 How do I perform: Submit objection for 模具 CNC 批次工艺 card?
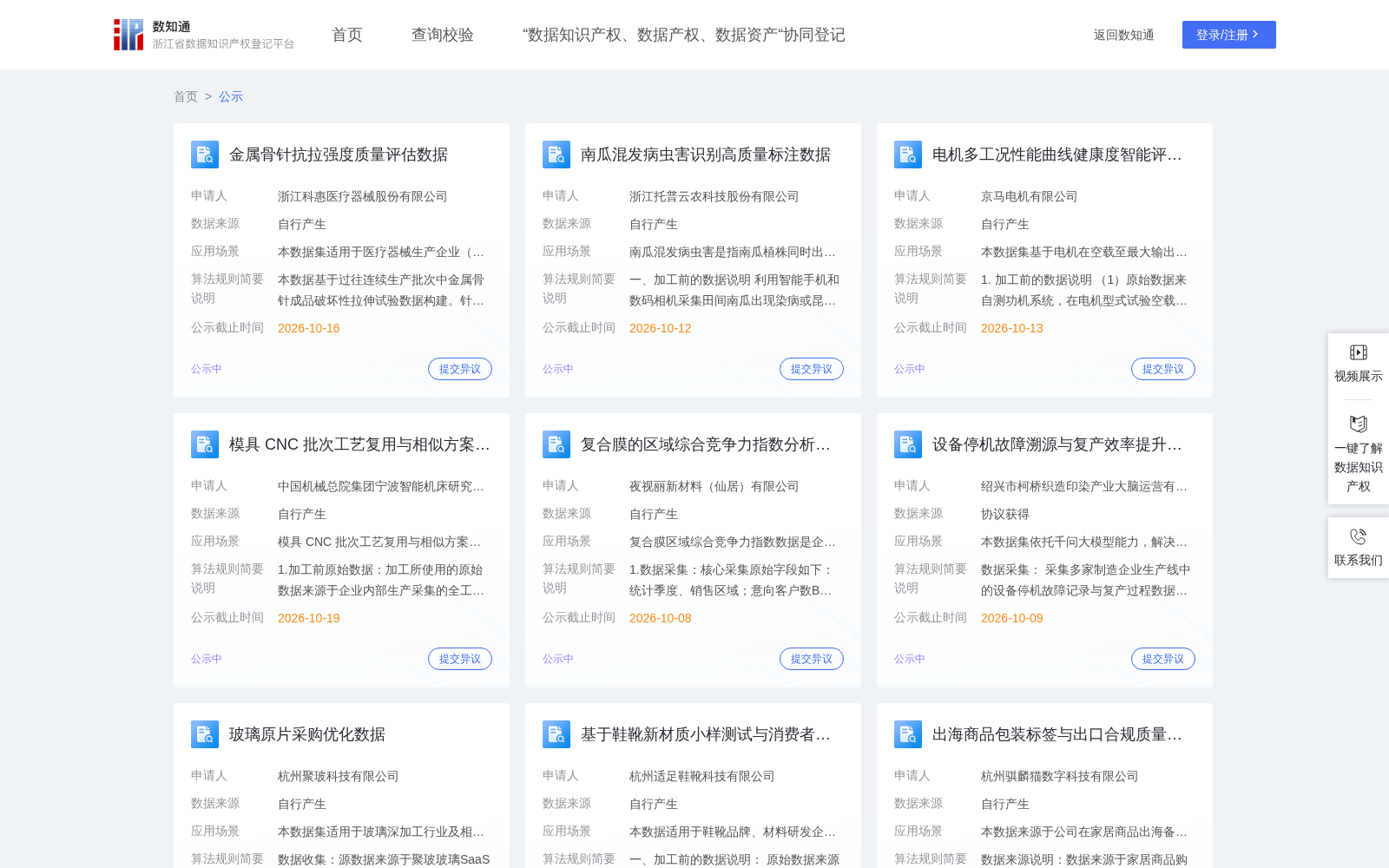[x=460, y=659]
